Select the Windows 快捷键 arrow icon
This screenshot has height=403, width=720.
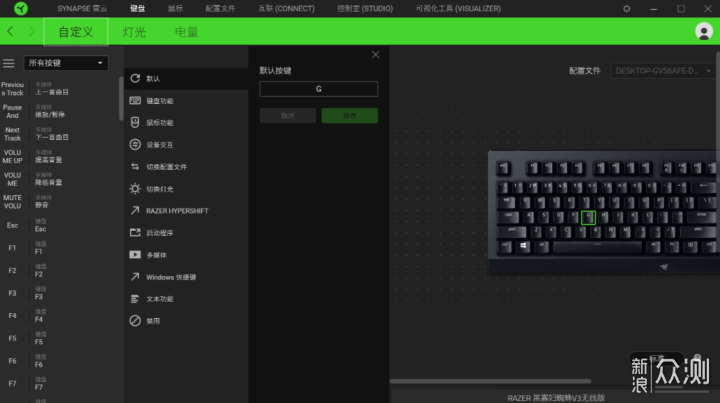(x=135, y=277)
